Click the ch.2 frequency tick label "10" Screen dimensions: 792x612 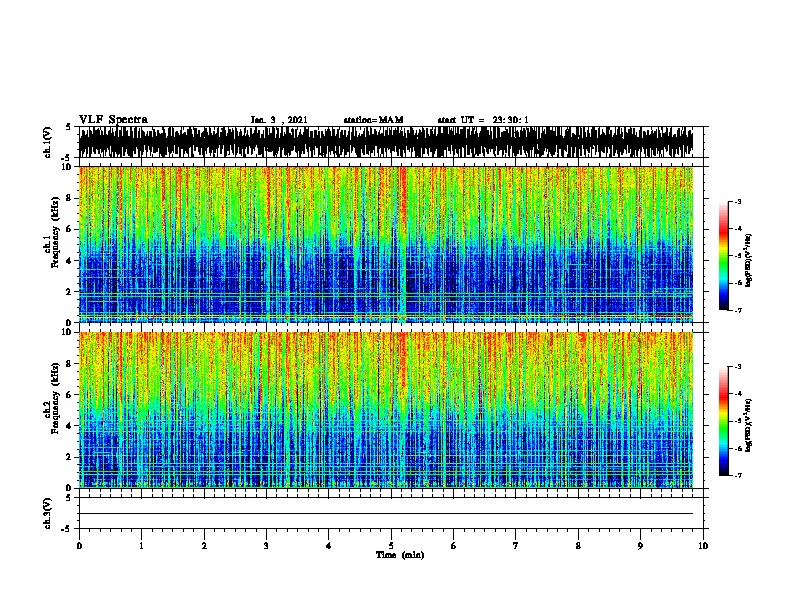tap(68, 332)
